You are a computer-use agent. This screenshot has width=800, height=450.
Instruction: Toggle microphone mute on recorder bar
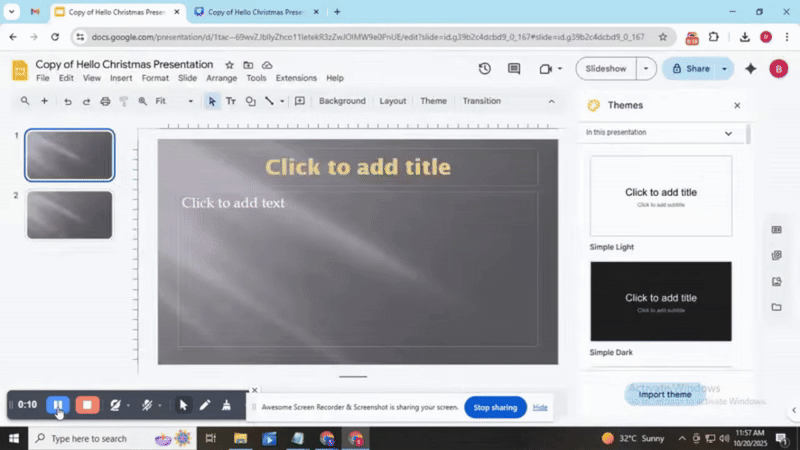click(x=147, y=405)
